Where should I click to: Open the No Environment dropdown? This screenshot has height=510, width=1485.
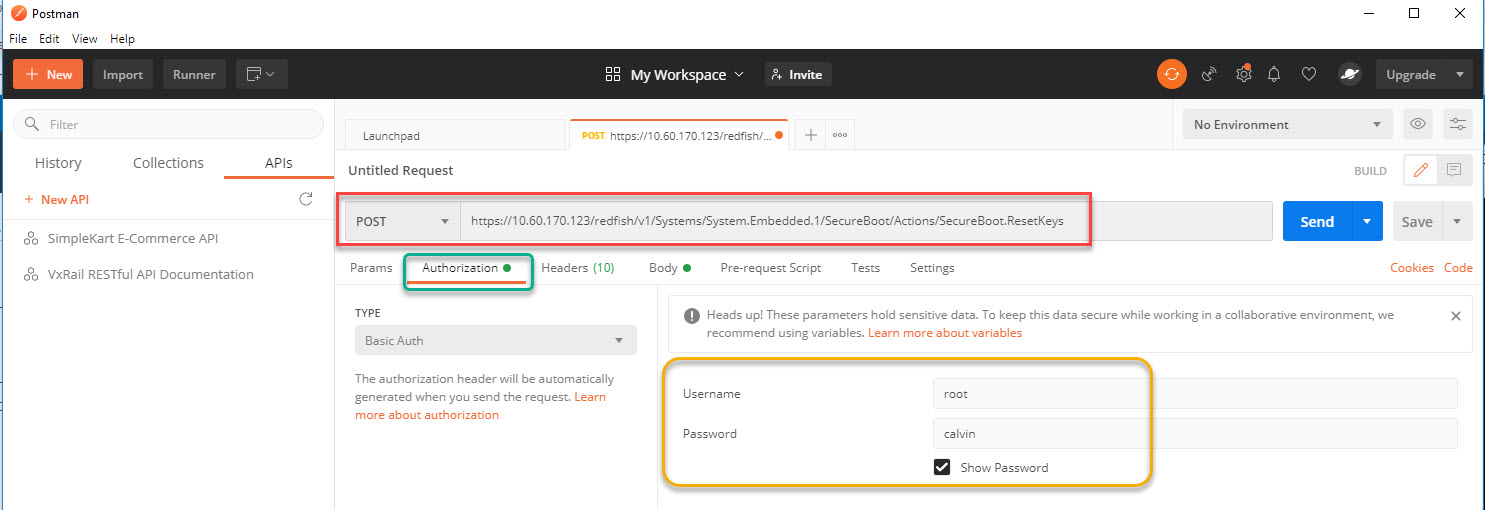click(1286, 125)
